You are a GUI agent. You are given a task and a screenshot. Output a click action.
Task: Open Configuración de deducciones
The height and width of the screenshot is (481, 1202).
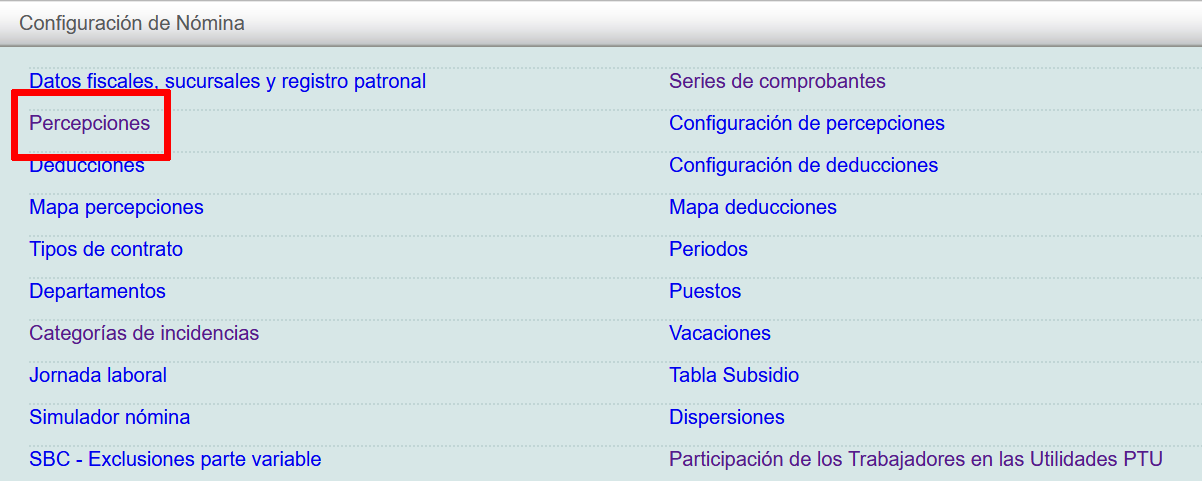click(x=803, y=165)
